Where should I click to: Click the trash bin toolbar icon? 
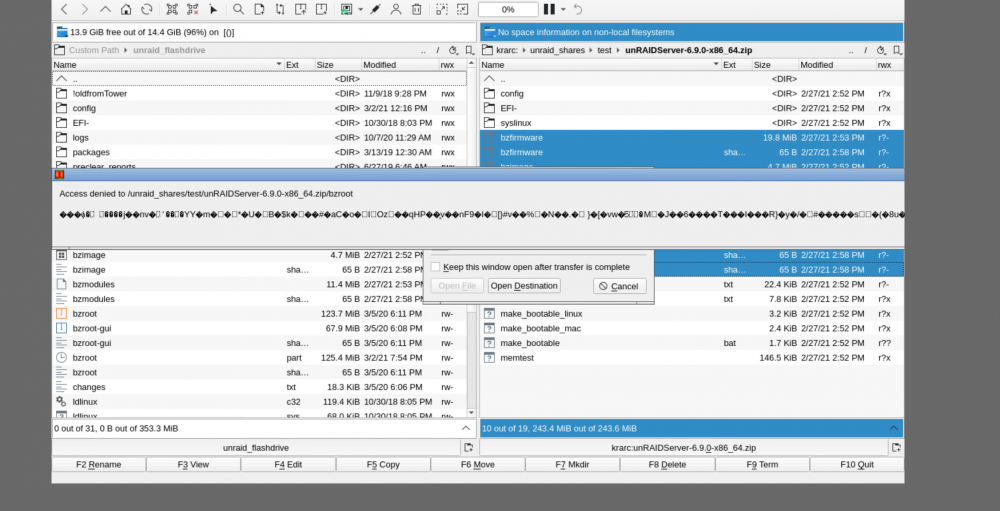point(416,10)
